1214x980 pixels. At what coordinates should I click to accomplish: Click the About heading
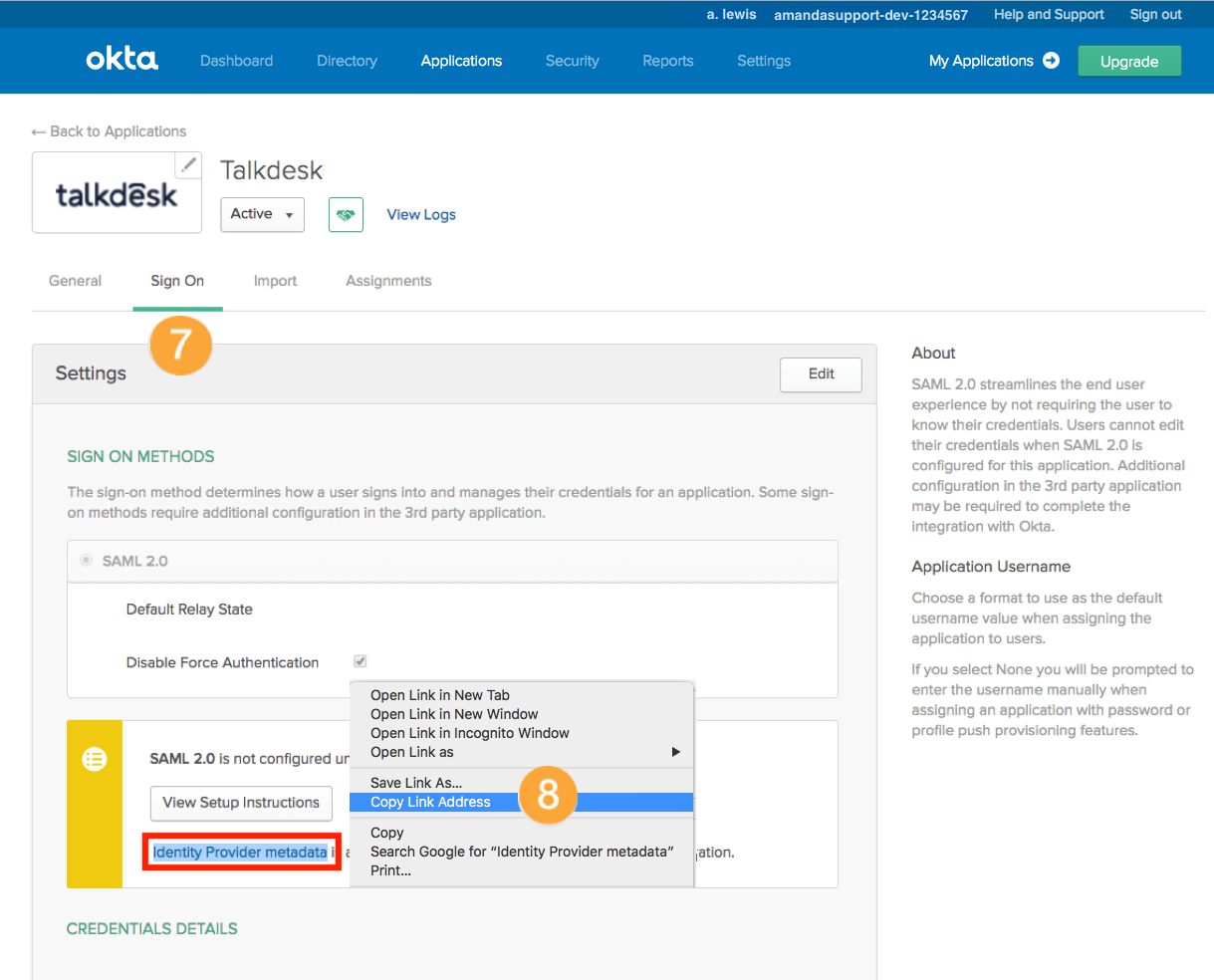point(933,353)
